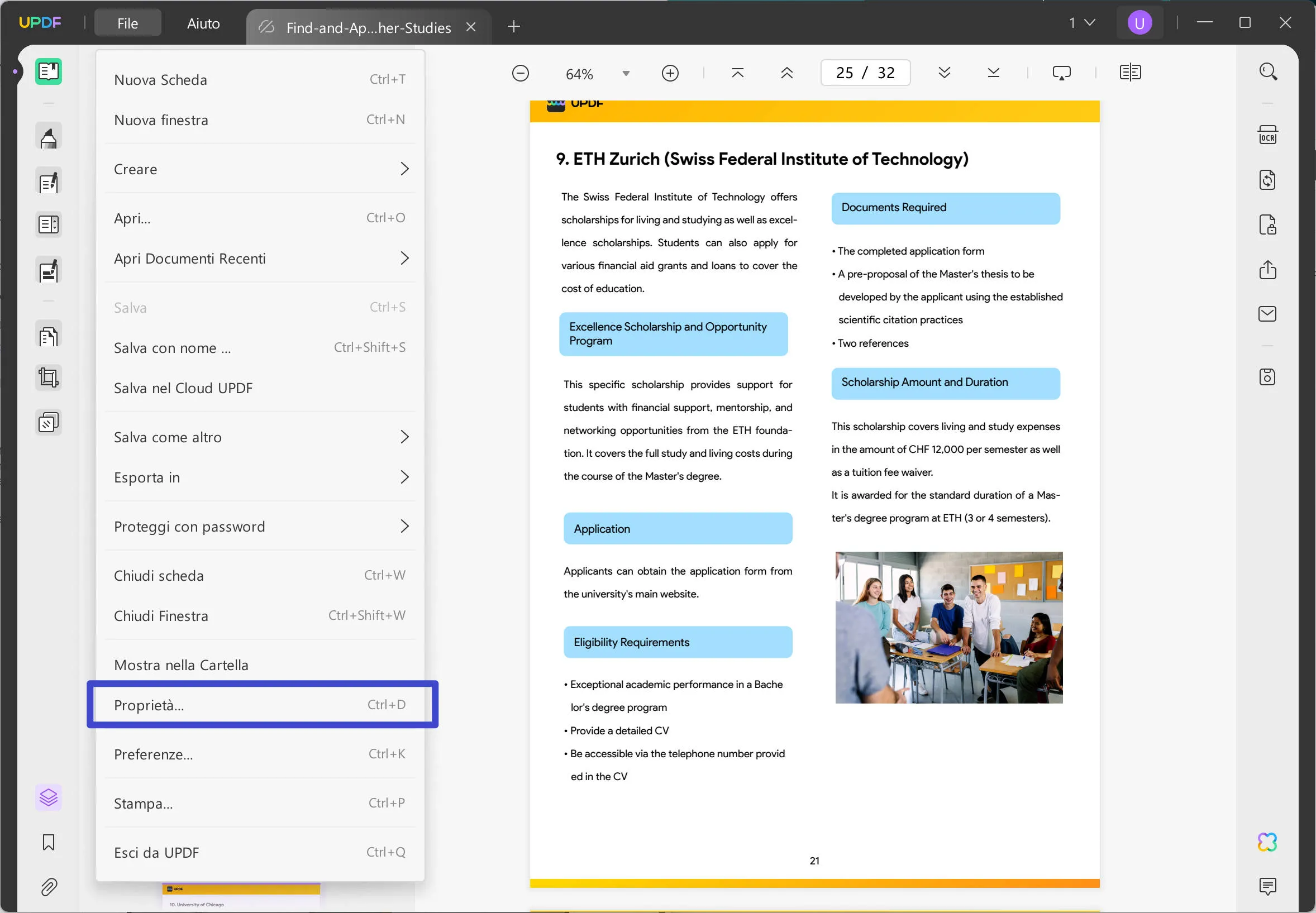Choose Nuova Scheda menu entry
This screenshot has height=913, width=1316.
click(260, 79)
